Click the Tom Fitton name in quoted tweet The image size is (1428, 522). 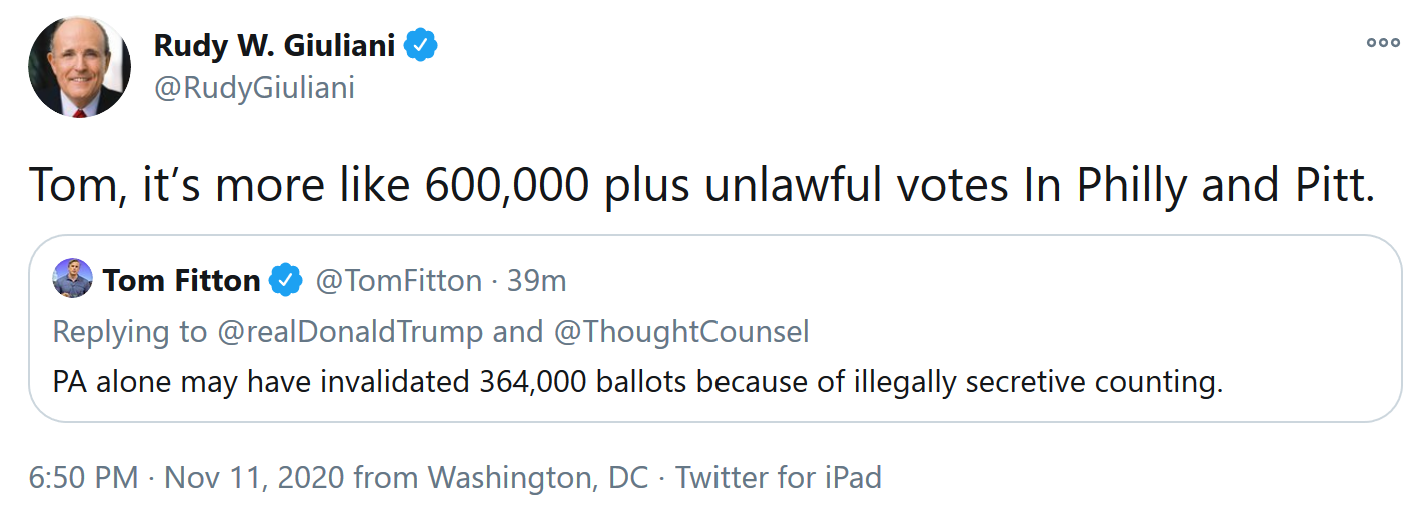pyautogui.click(x=181, y=281)
